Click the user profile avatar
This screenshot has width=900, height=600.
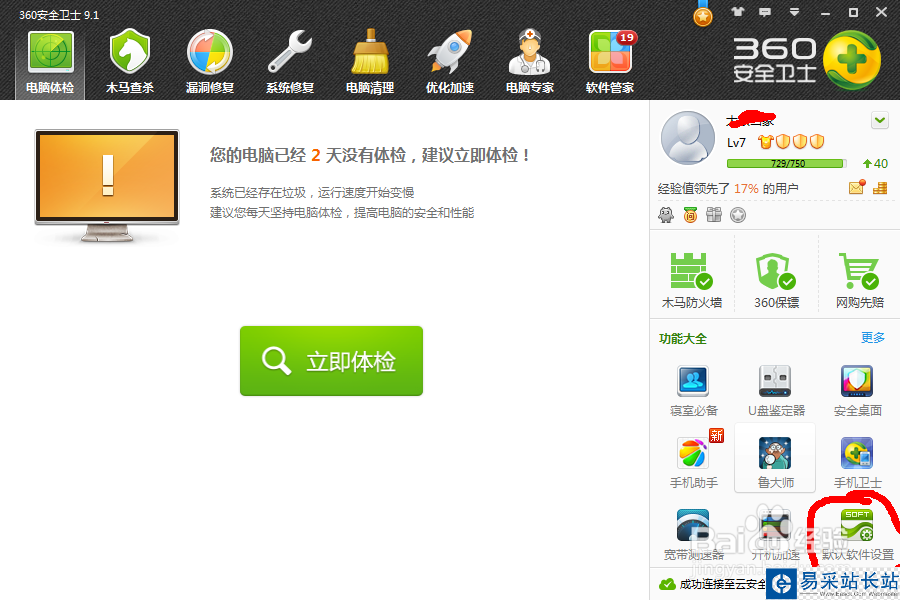[x=688, y=138]
